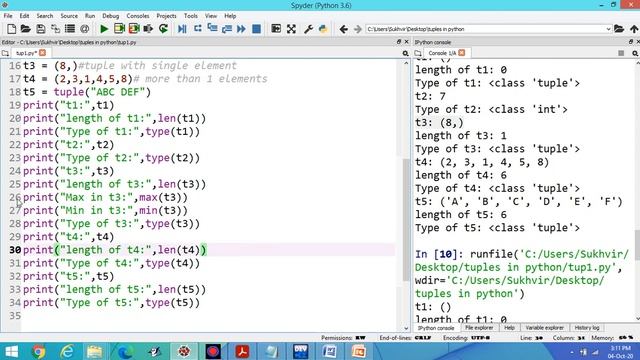Go forward to the next cursor position
This screenshot has height=360, width=640.
[358, 29]
